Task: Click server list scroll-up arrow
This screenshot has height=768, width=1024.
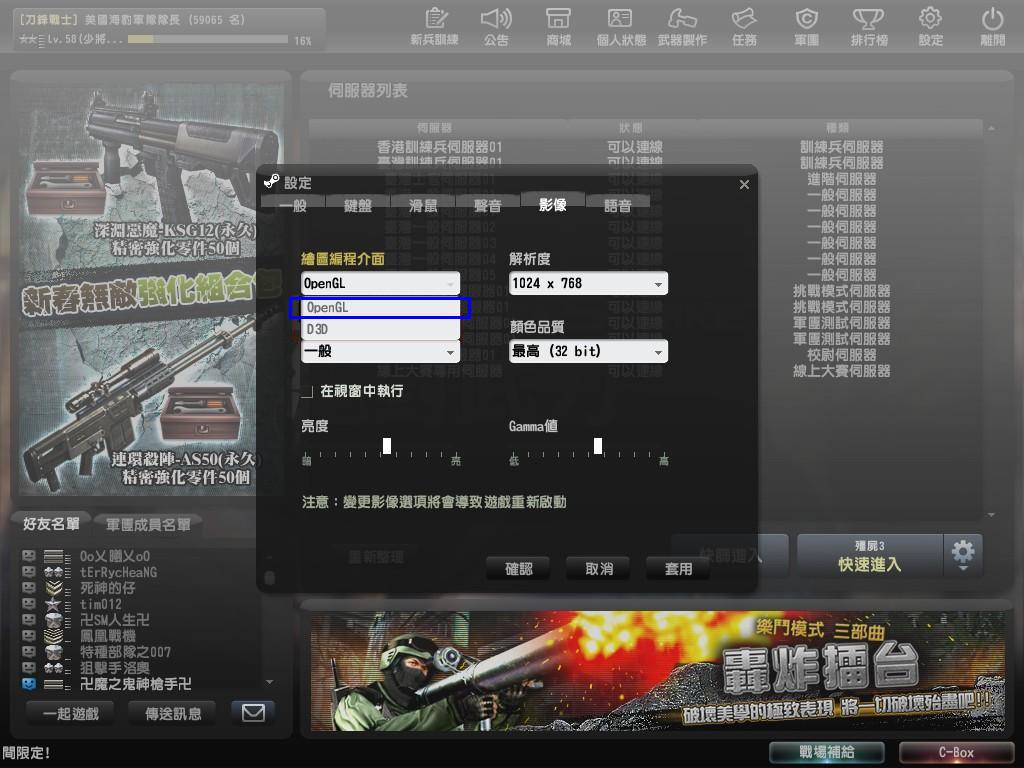Action: 991,129
